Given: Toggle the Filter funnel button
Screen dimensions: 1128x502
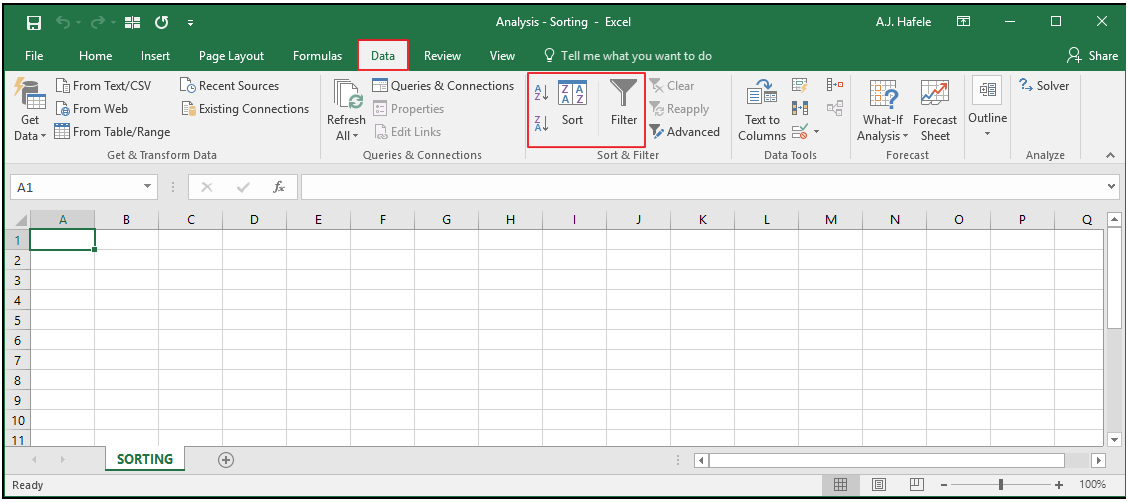Looking at the screenshot, I should click(624, 104).
